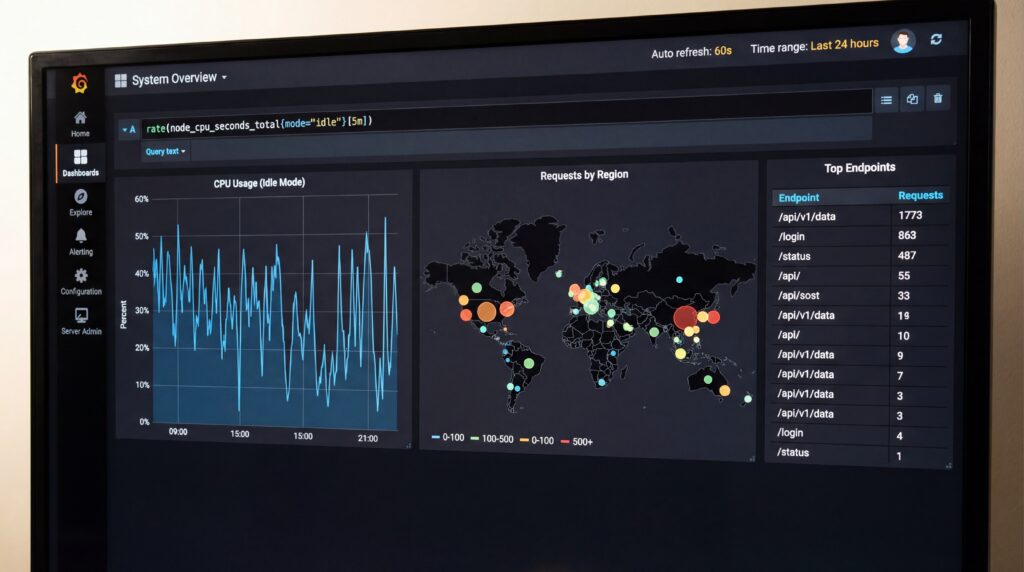Click the refresh dashboard icon
The image size is (1024, 572).
click(936, 39)
